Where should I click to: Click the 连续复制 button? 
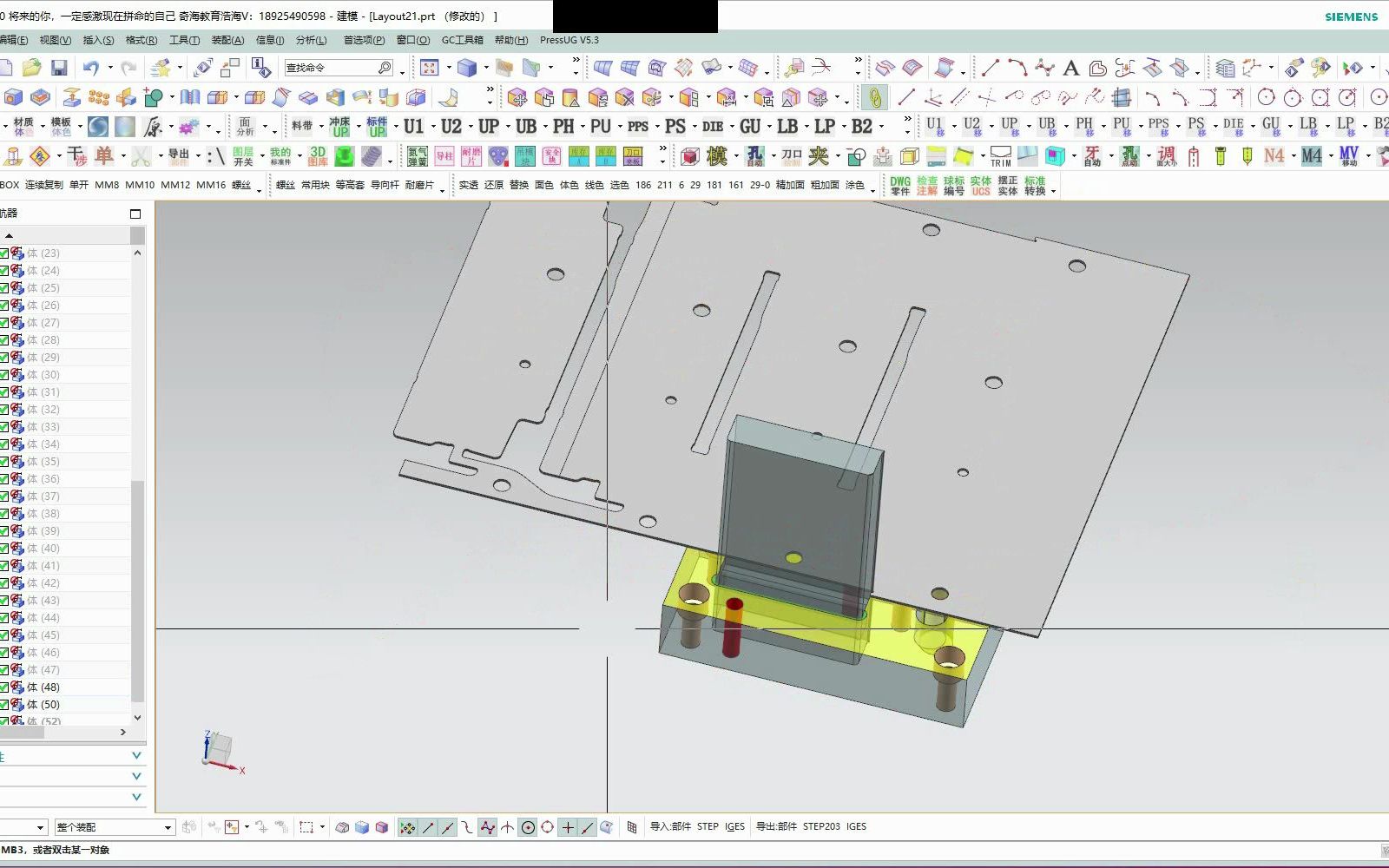pos(44,185)
